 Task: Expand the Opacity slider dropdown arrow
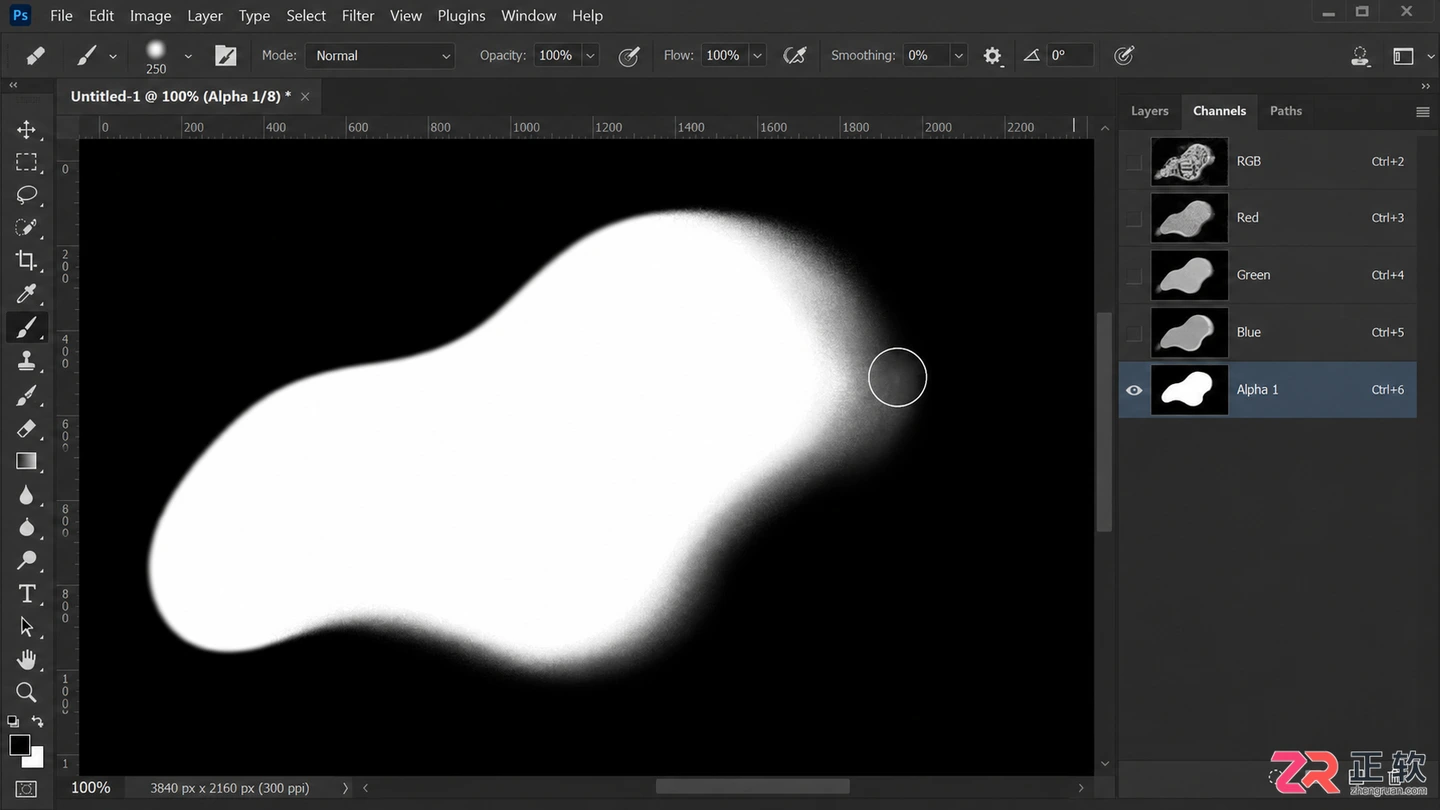[590, 56]
